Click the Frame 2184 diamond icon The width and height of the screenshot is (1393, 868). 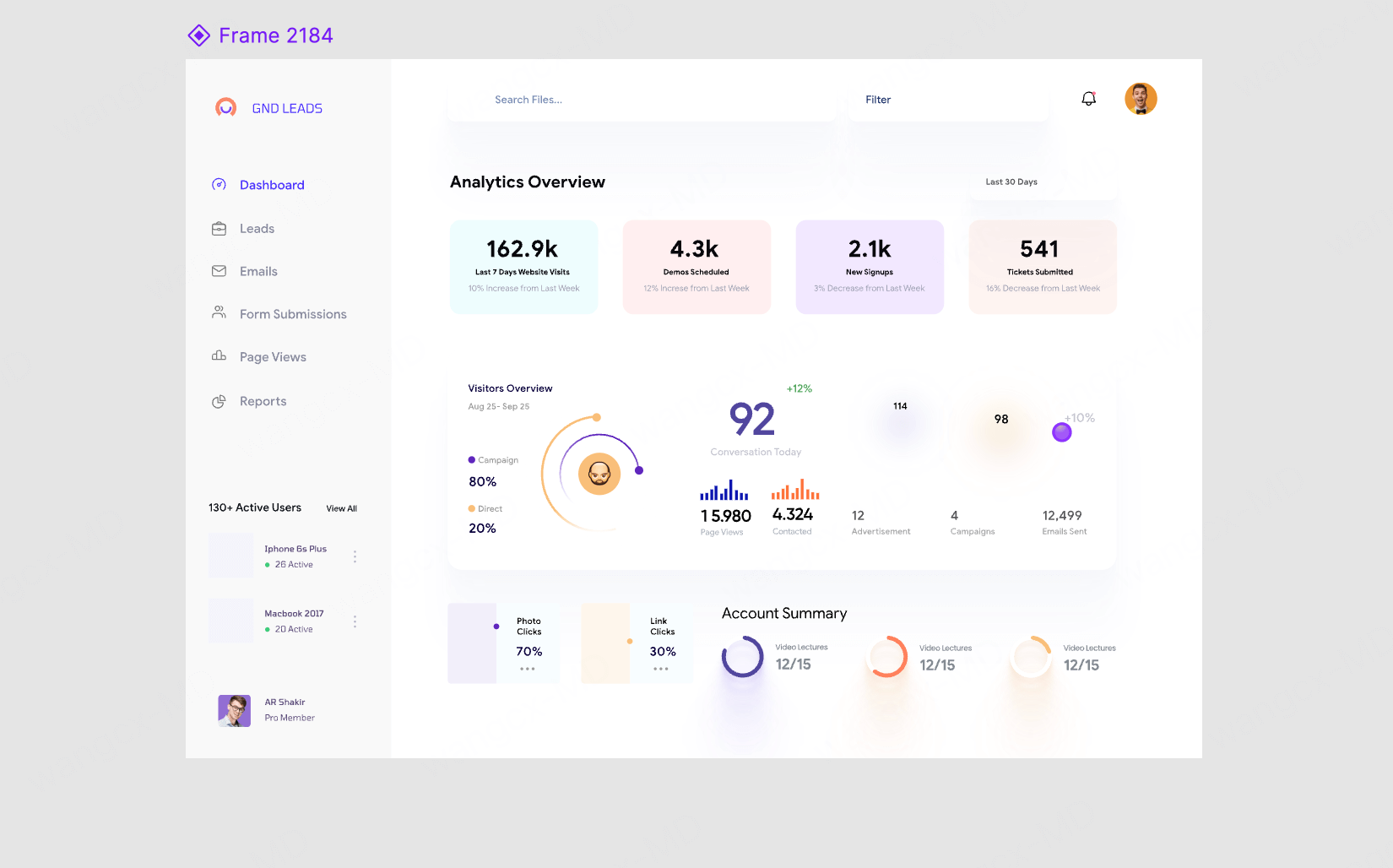point(199,35)
